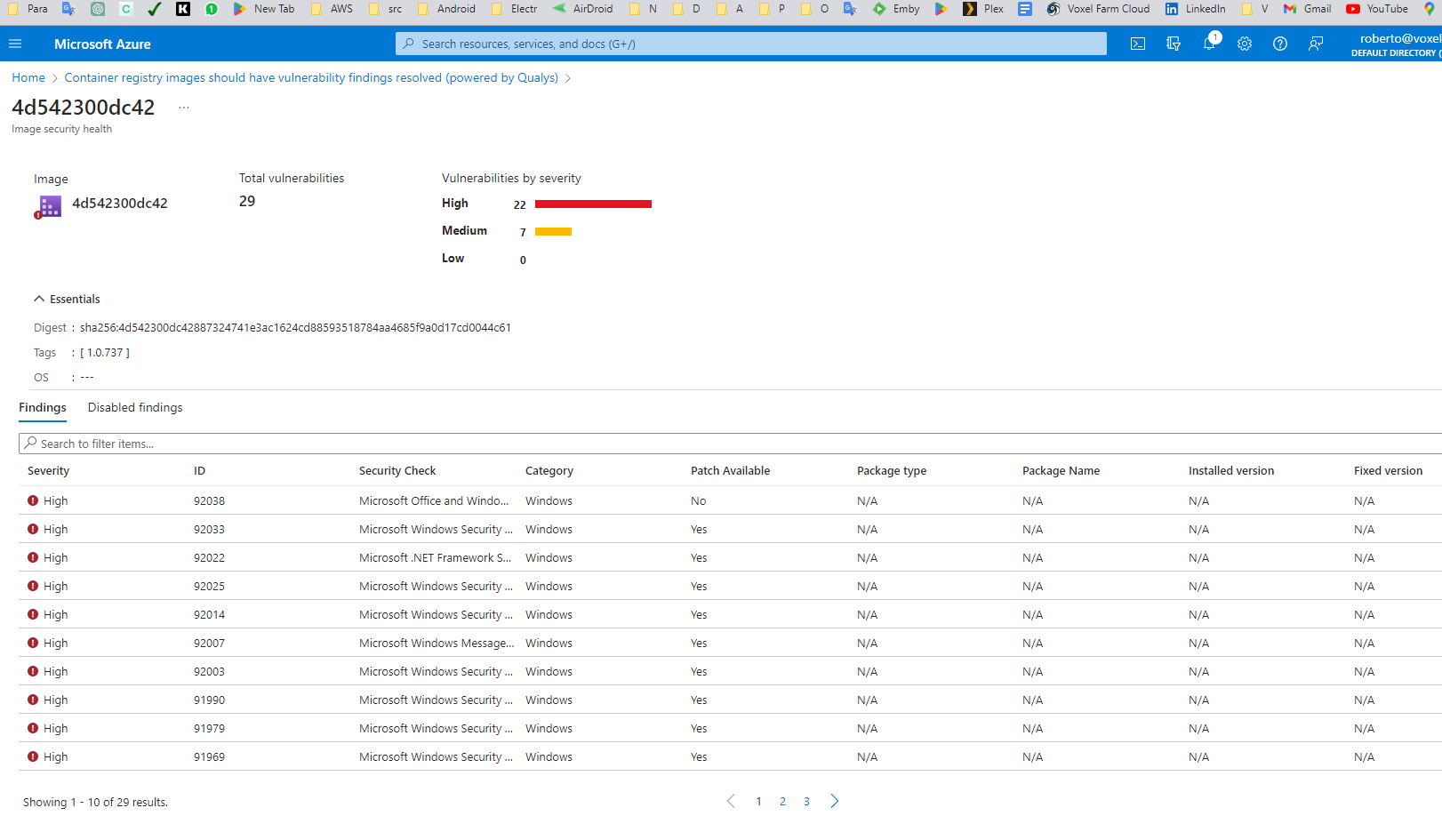The width and height of the screenshot is (1442, 840).
Task: Open finding ID 91979
Action: point(209,729)
